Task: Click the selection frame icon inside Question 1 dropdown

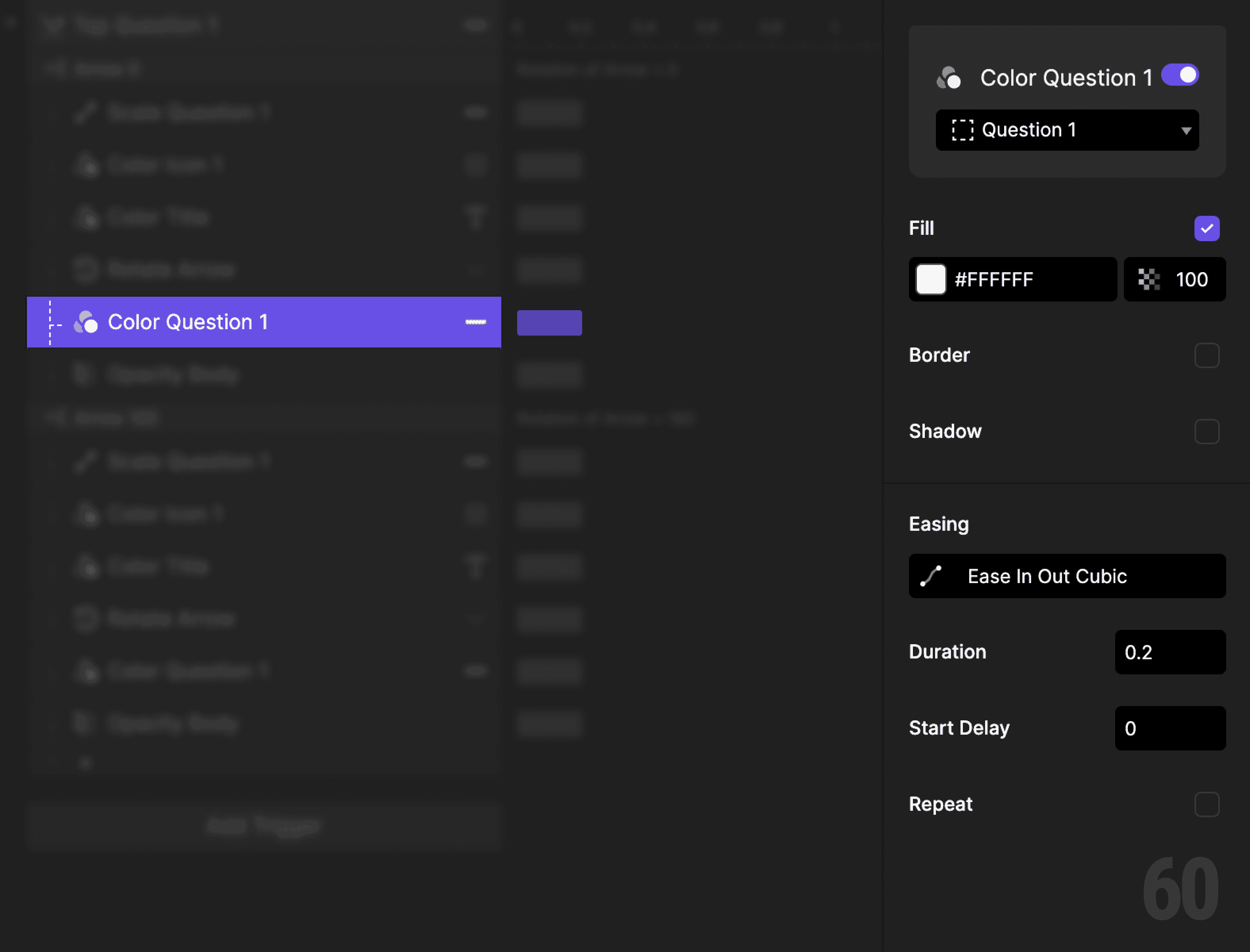Action: click(x=963, y=130)
